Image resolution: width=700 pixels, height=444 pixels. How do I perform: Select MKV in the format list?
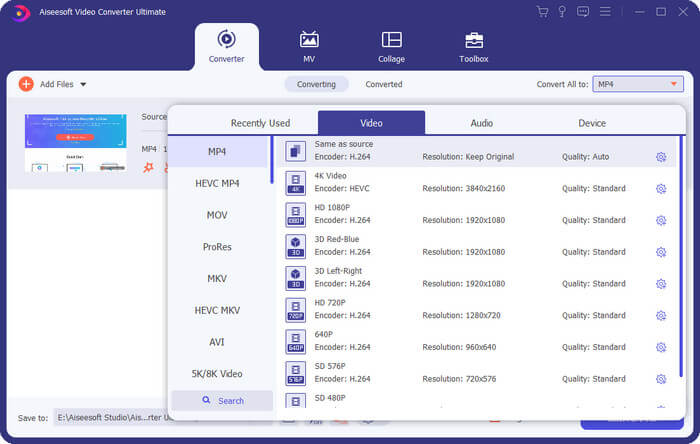(217, 278)
